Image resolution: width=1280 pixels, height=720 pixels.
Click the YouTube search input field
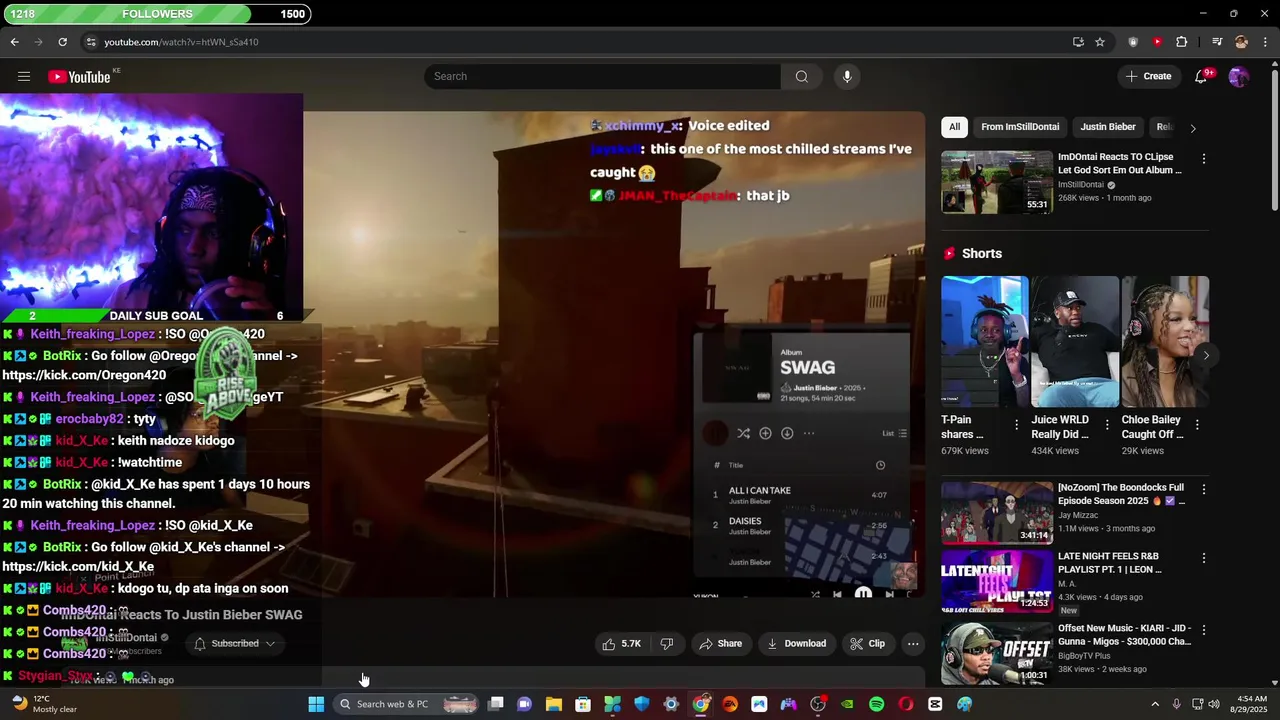click(x=603, y=76)
